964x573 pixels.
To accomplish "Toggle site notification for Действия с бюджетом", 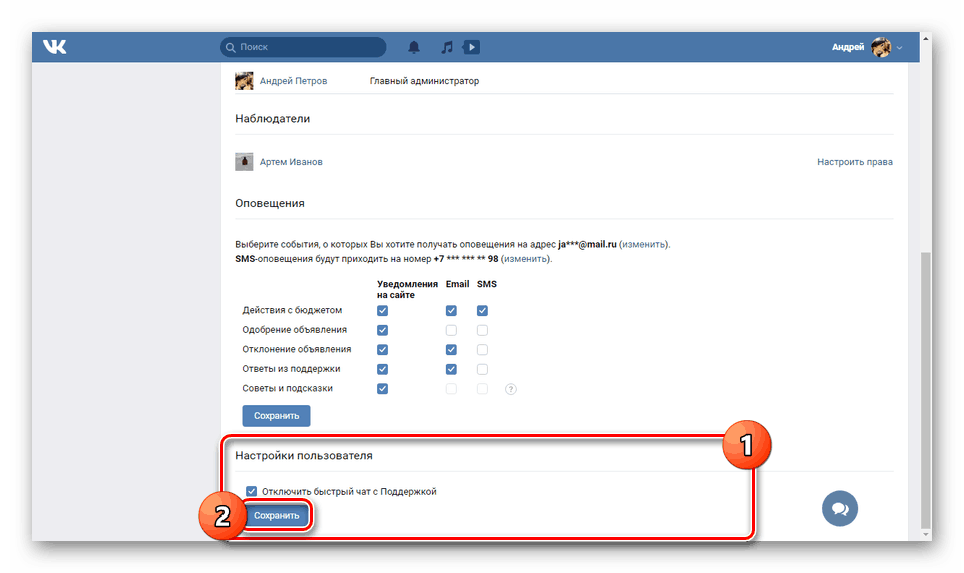I will click(382, 310).
